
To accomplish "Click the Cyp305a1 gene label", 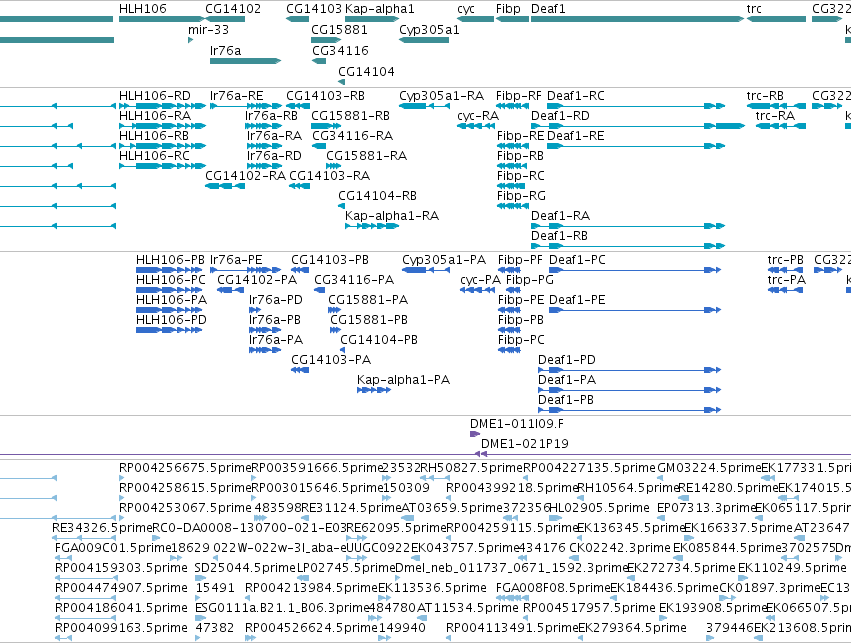I will pos(429,29).
